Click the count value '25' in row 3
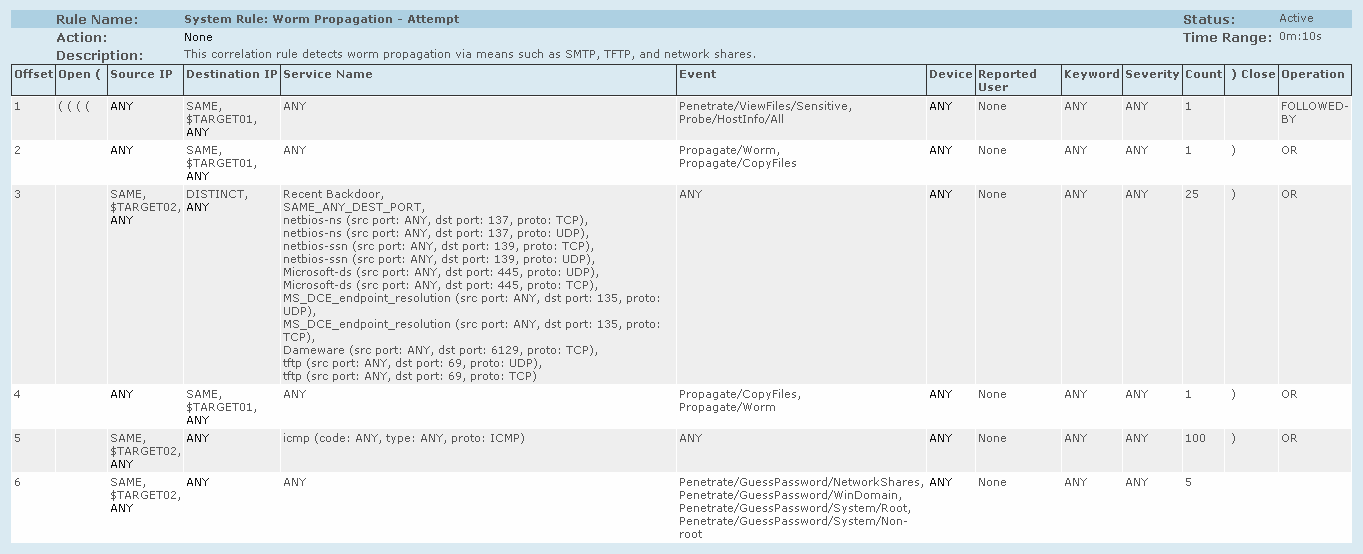Viewport: 1363px width, 554px height. [x=1192, y=194]
